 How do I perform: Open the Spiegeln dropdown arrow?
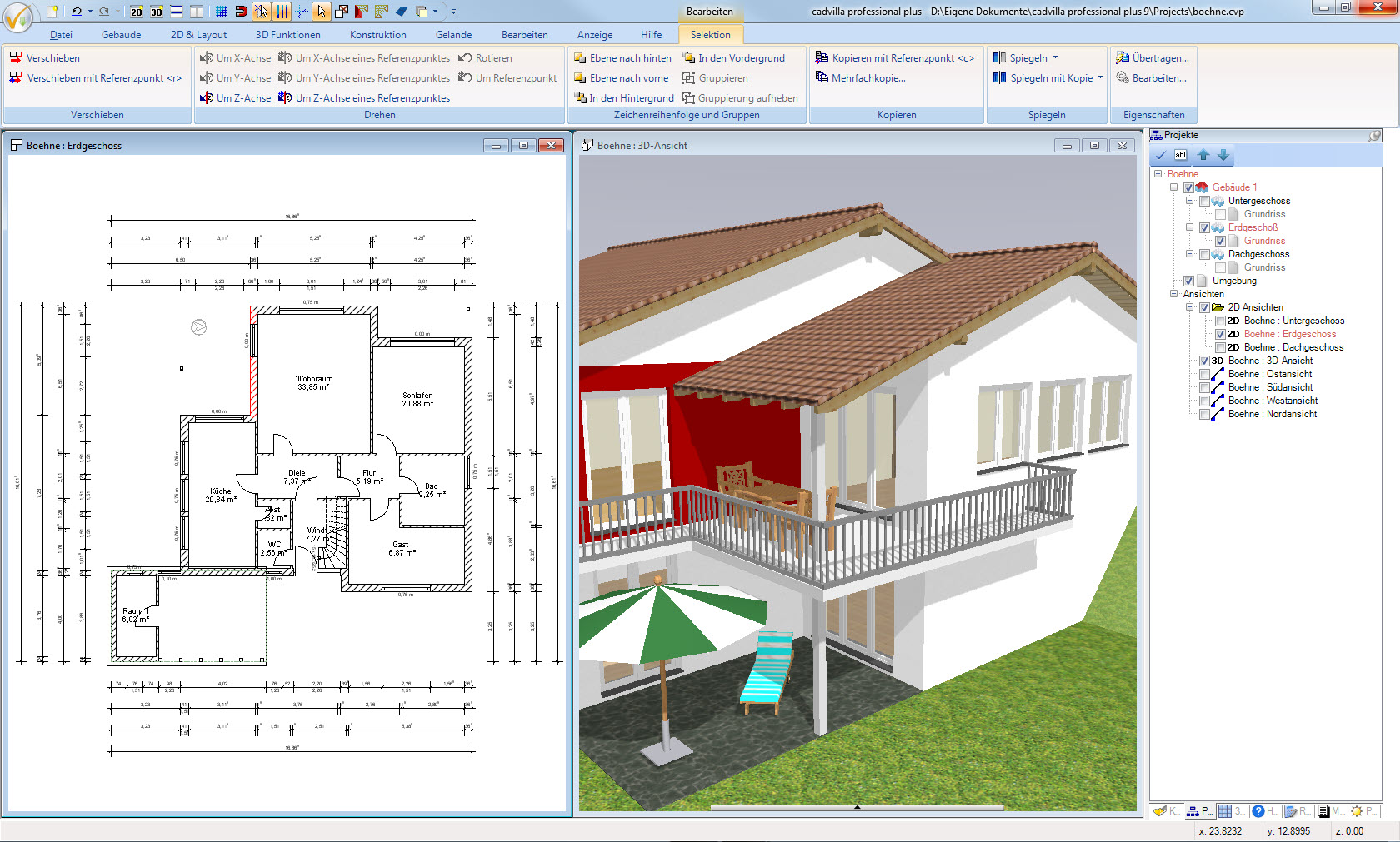pyautogui.click(x=1055, y=58)
